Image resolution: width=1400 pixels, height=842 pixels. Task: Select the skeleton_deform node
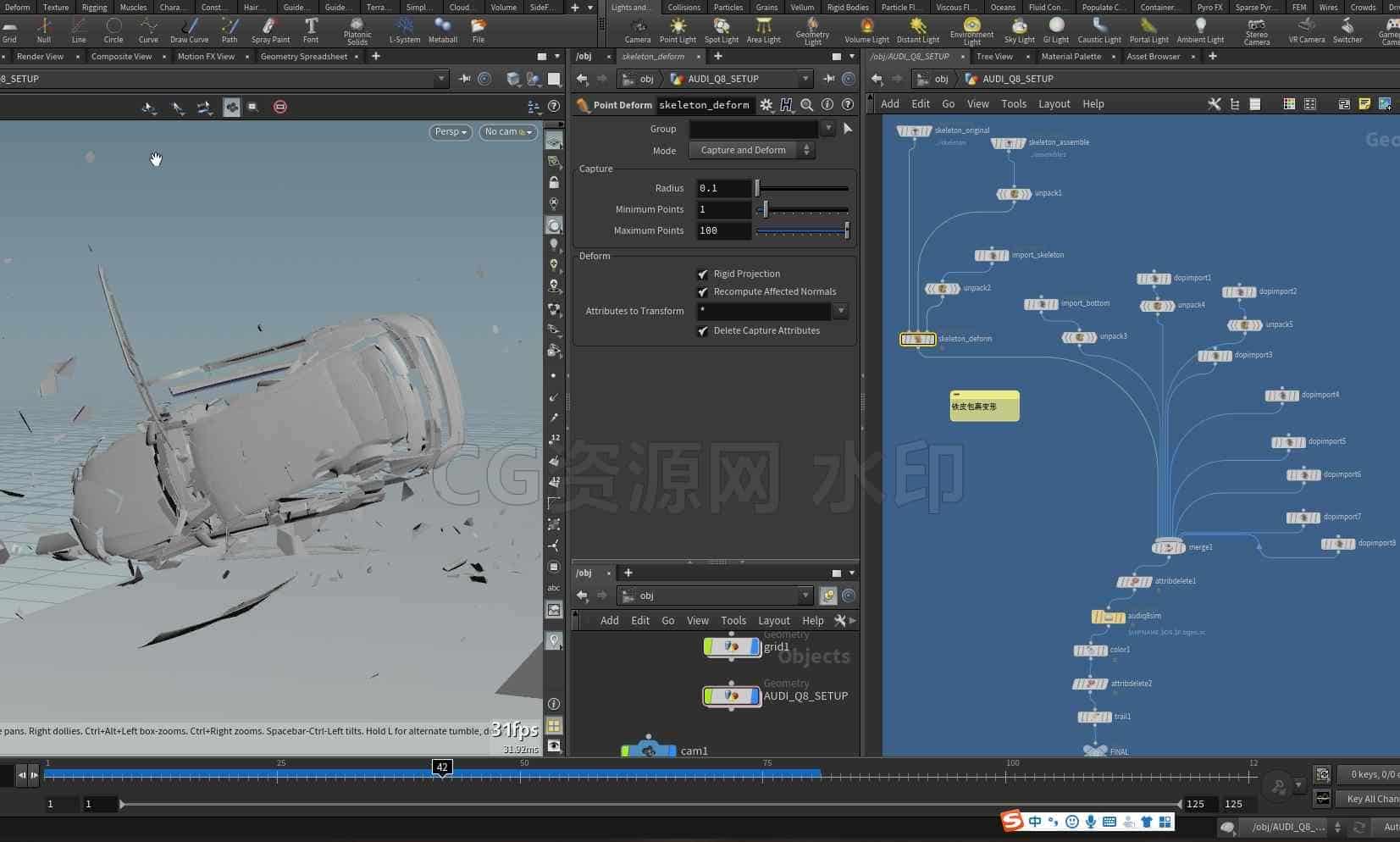tap(917, 339)
